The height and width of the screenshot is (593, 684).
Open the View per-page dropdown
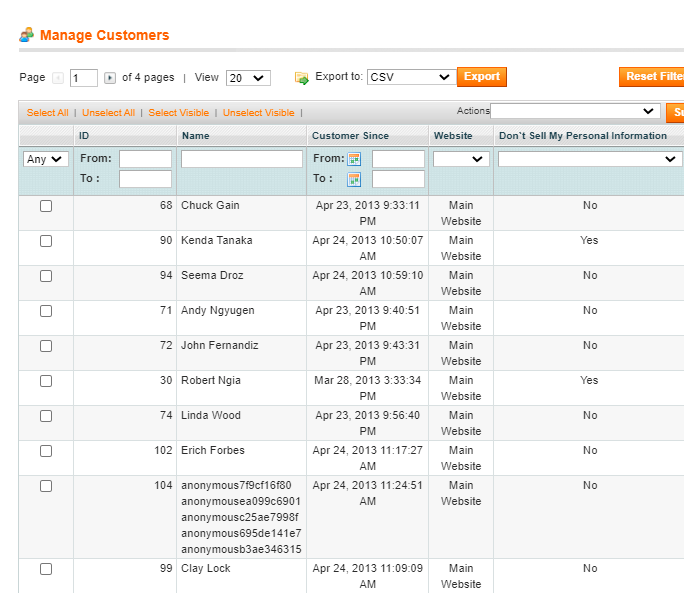(x=247, y=78)
